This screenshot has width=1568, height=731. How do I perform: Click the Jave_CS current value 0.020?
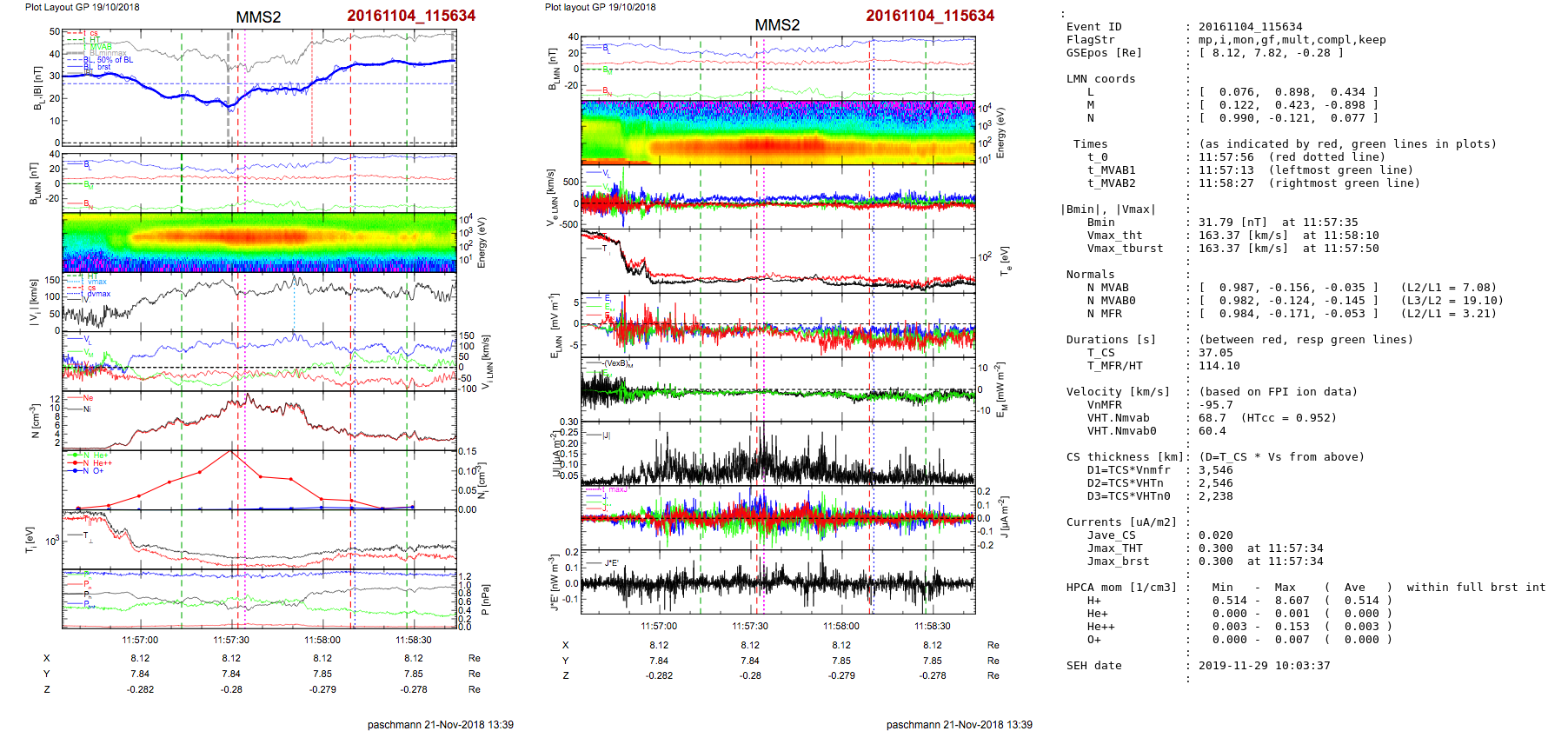tap(1215, 535)
